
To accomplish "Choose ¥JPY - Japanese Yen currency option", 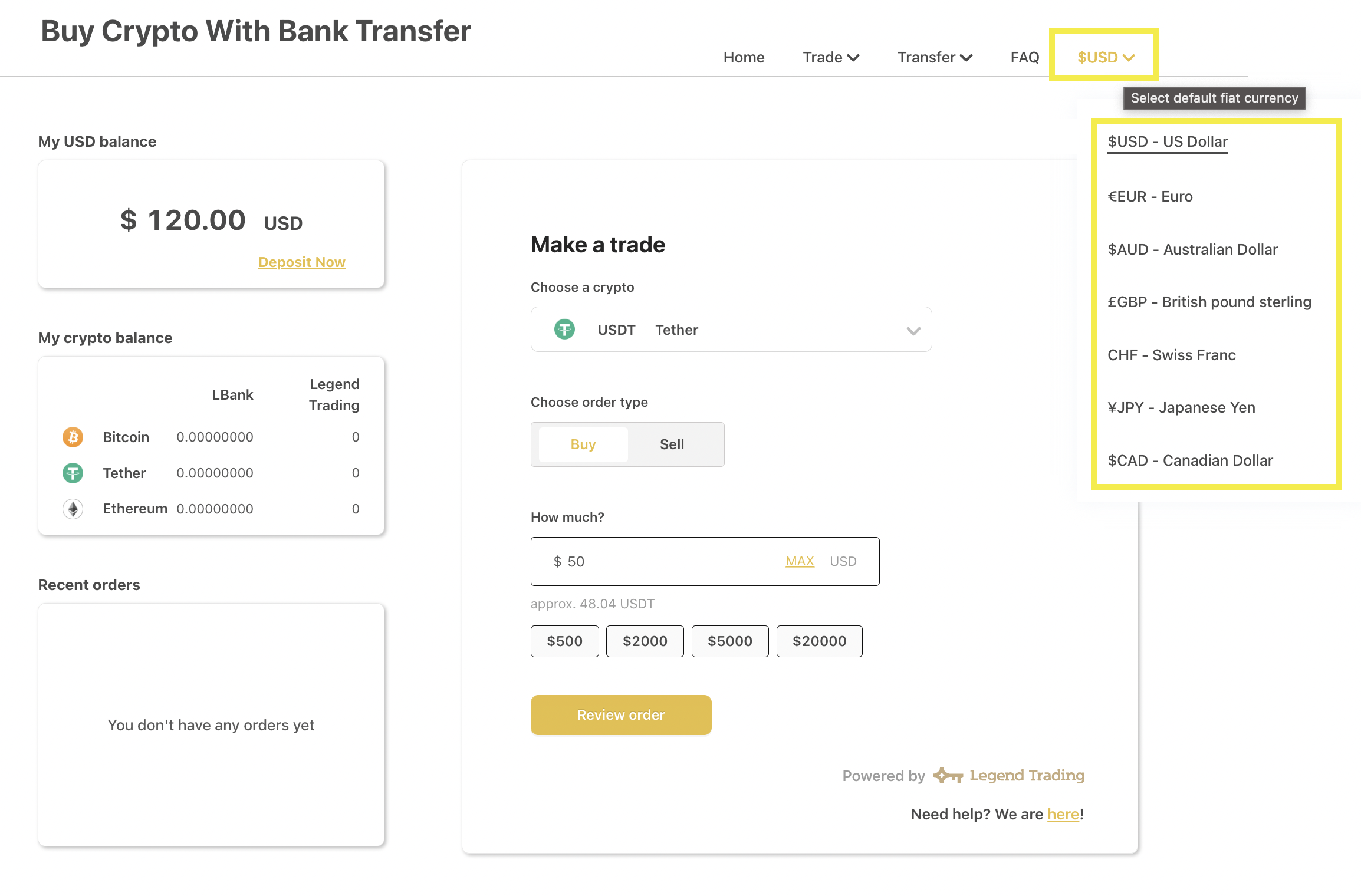I will point(1181,407).
